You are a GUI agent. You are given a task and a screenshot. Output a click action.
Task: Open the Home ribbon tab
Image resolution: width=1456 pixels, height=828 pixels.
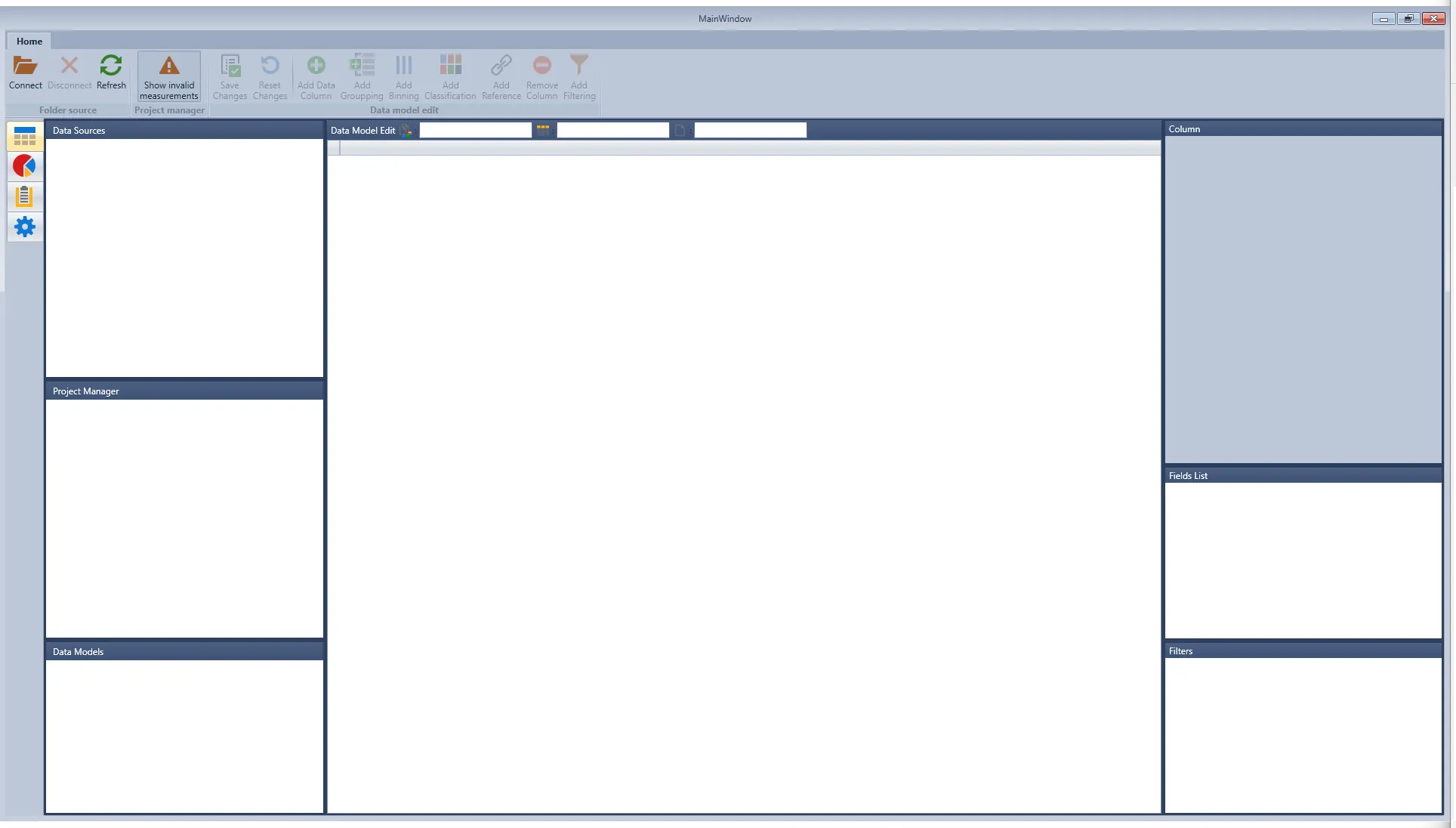pos(29,41)
